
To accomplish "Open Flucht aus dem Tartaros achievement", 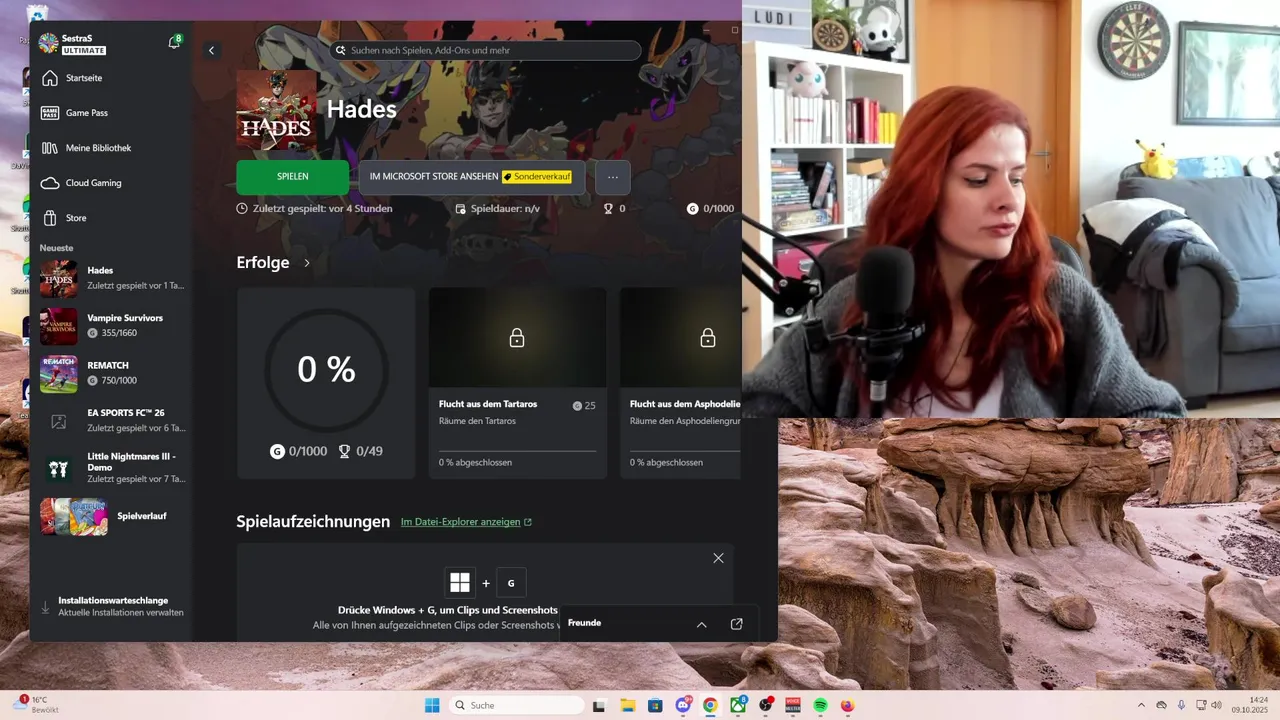I will 517,383.
